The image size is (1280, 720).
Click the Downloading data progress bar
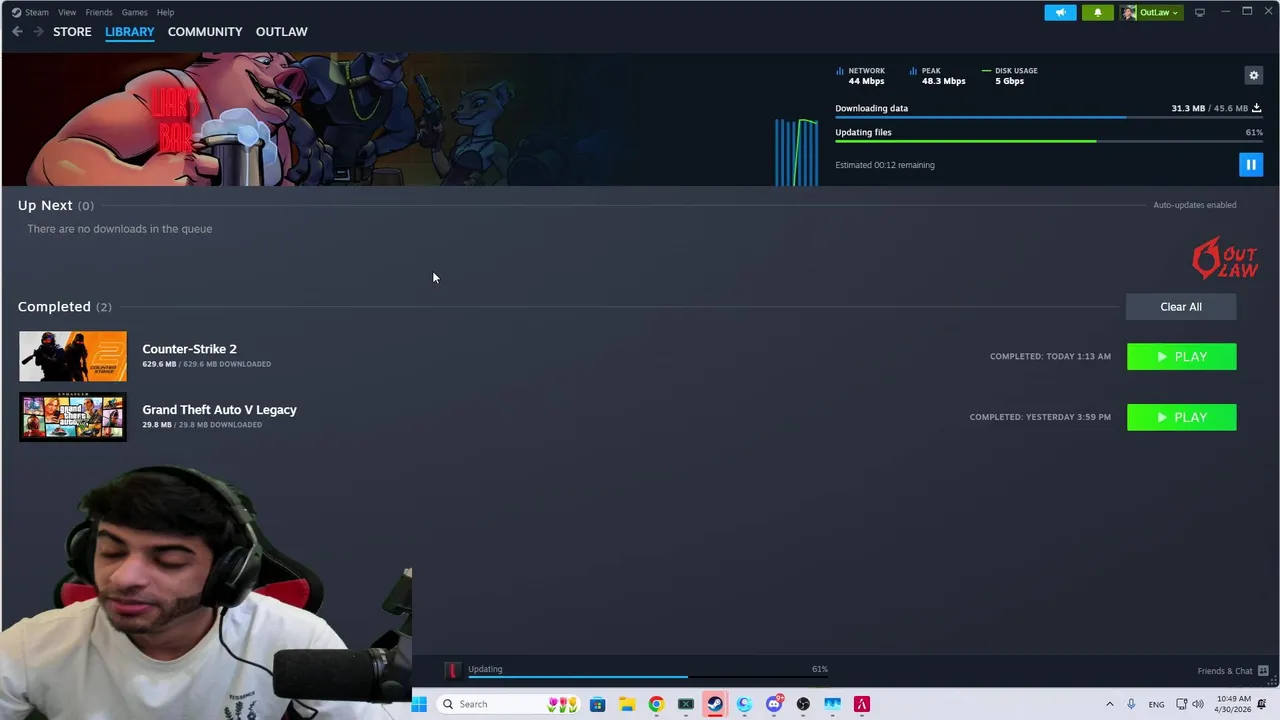[x=1049, y=118]
